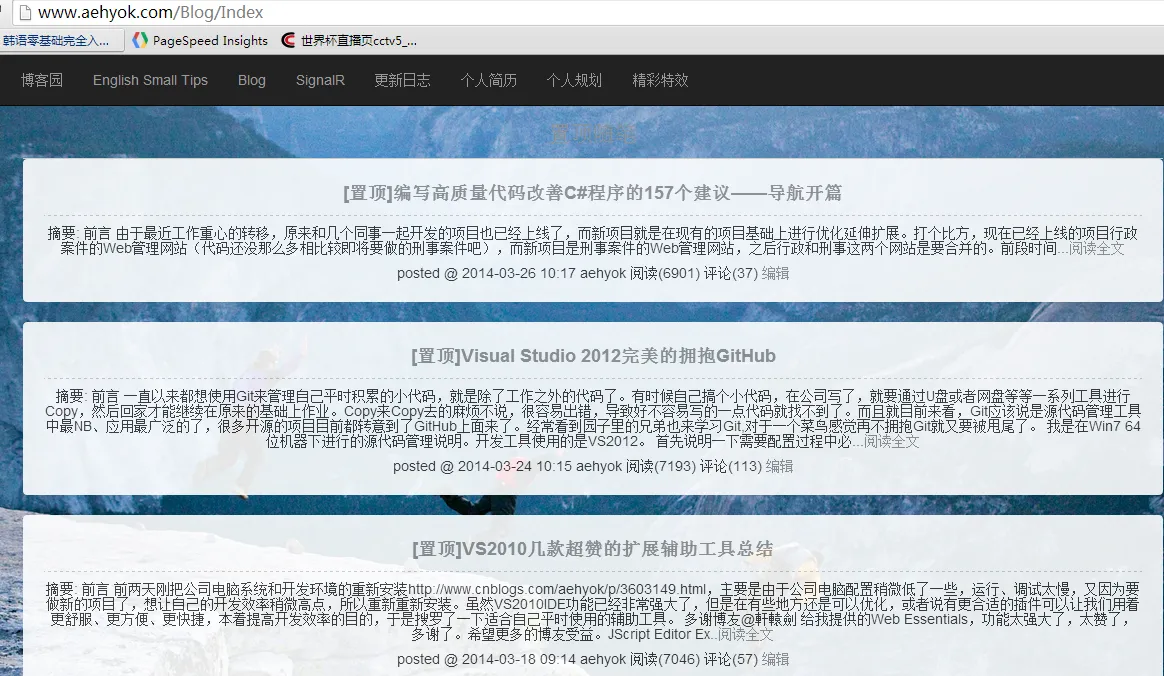This screenshot has height=676, width=1164.
Task: Click the 精彩特效 menu item
Action: click(660, 80)
